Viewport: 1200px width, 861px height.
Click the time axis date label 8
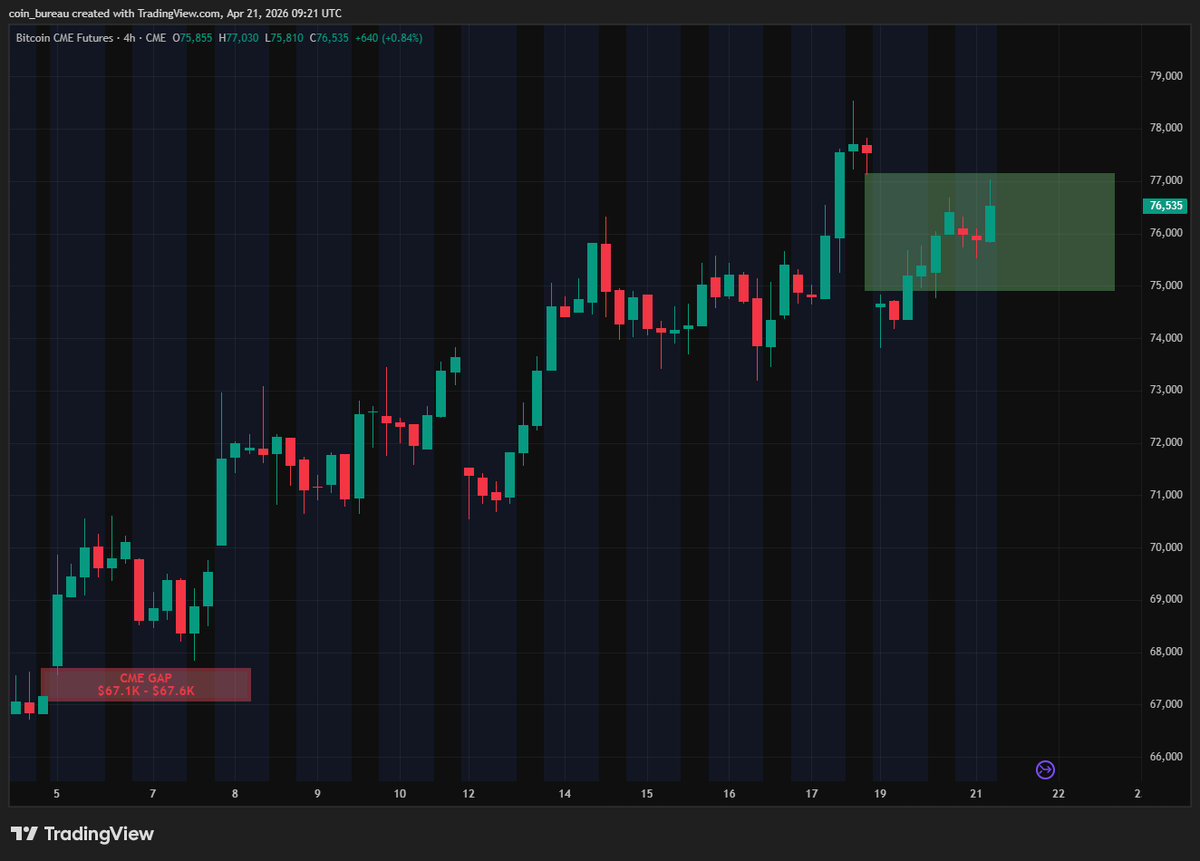click(x=235, y=794)
